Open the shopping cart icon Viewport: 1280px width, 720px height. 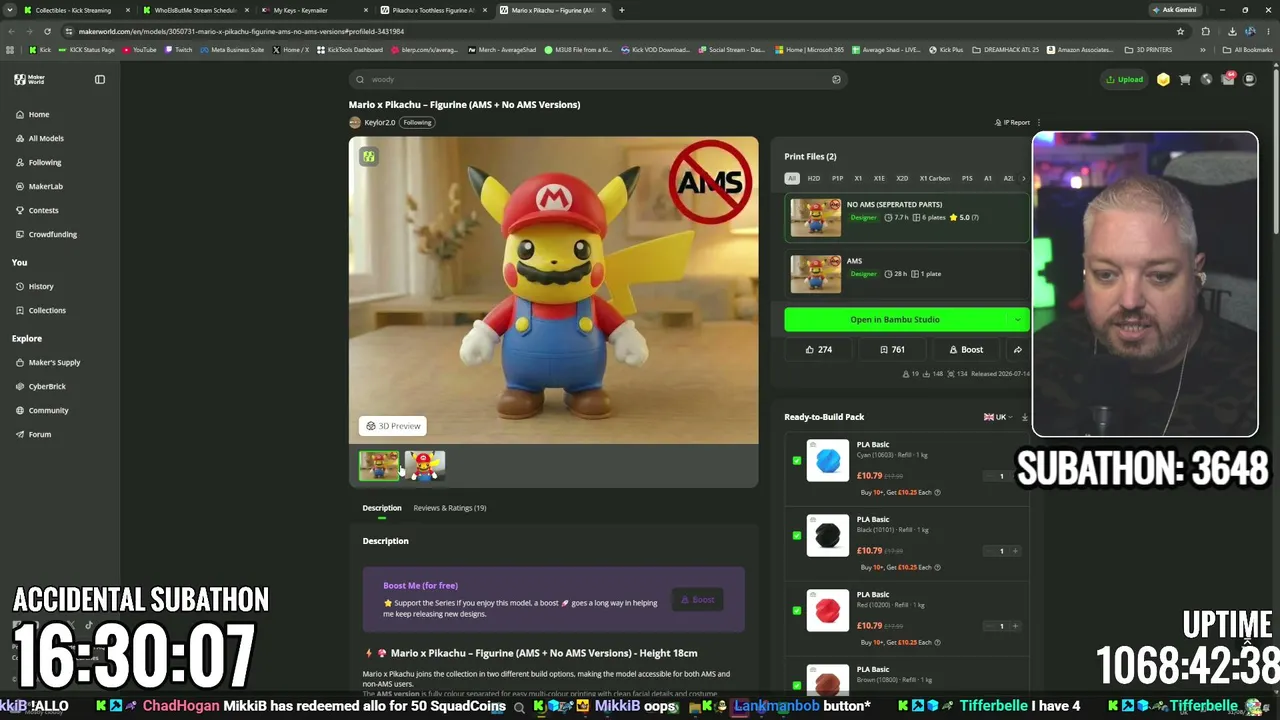pos(1185,79)
